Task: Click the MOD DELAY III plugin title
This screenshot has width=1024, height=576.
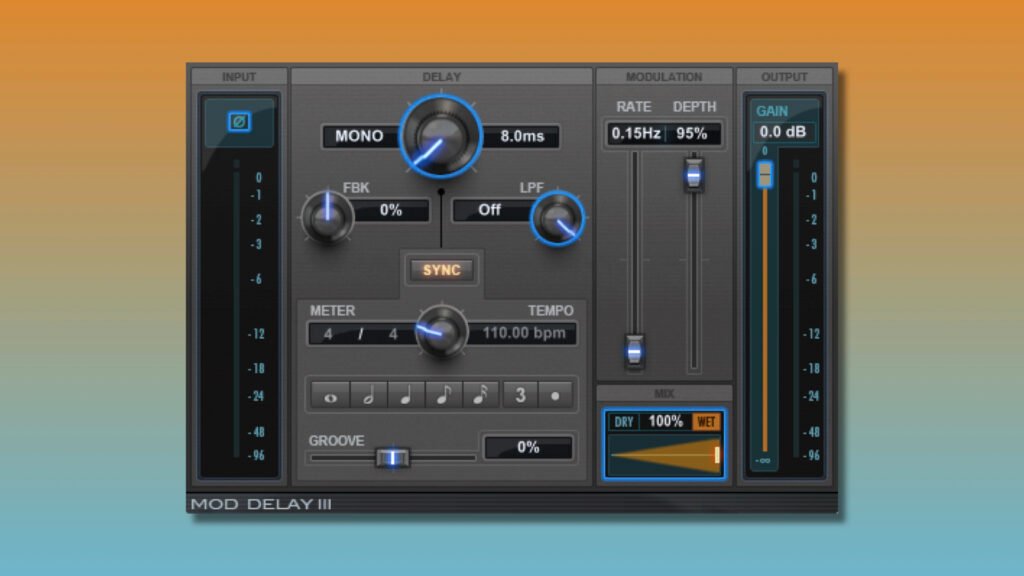Action: [261, 504]
